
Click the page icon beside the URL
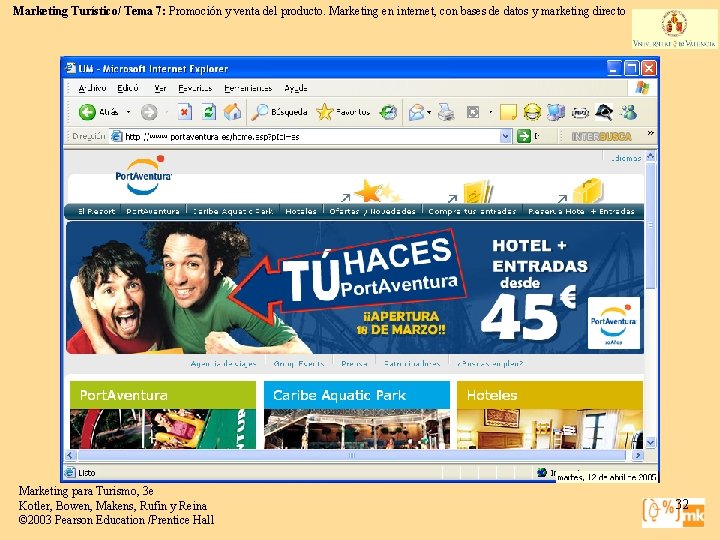pyautogui.click(x=117, y=136)
